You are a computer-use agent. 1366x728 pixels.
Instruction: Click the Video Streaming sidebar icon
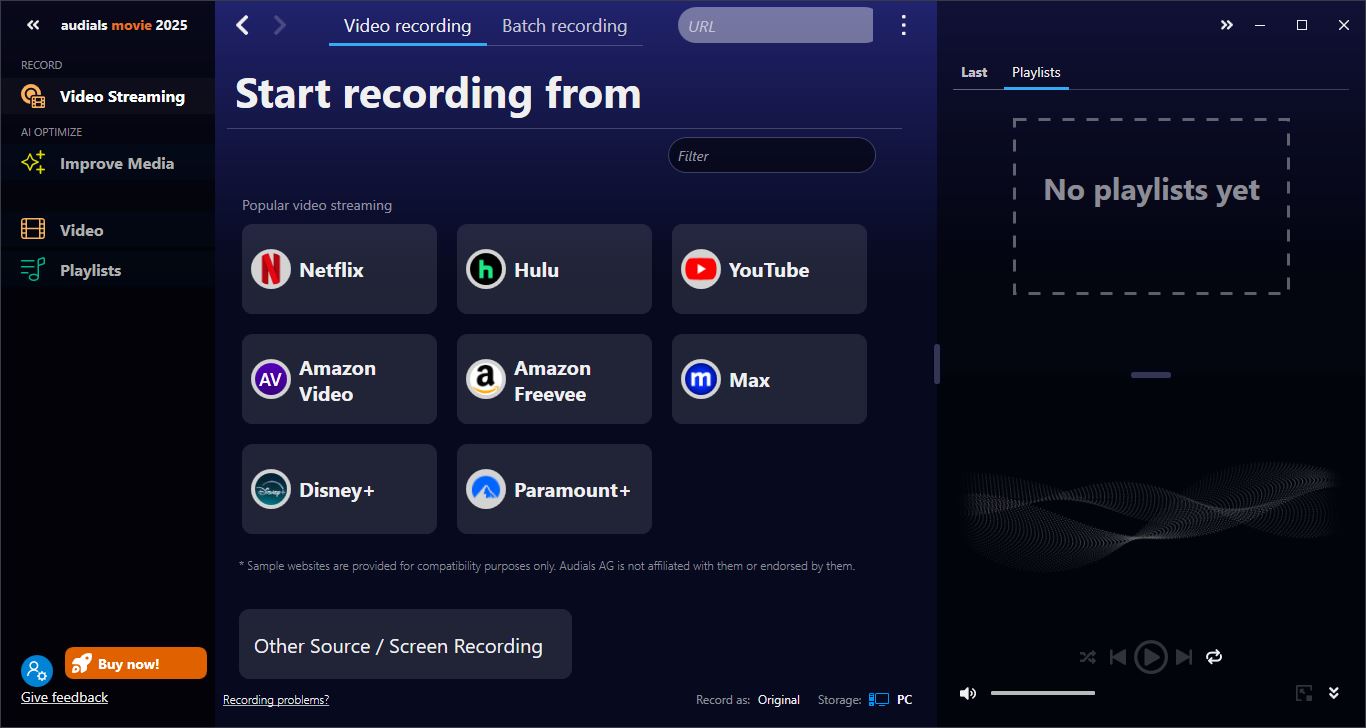tap(33, 96)
